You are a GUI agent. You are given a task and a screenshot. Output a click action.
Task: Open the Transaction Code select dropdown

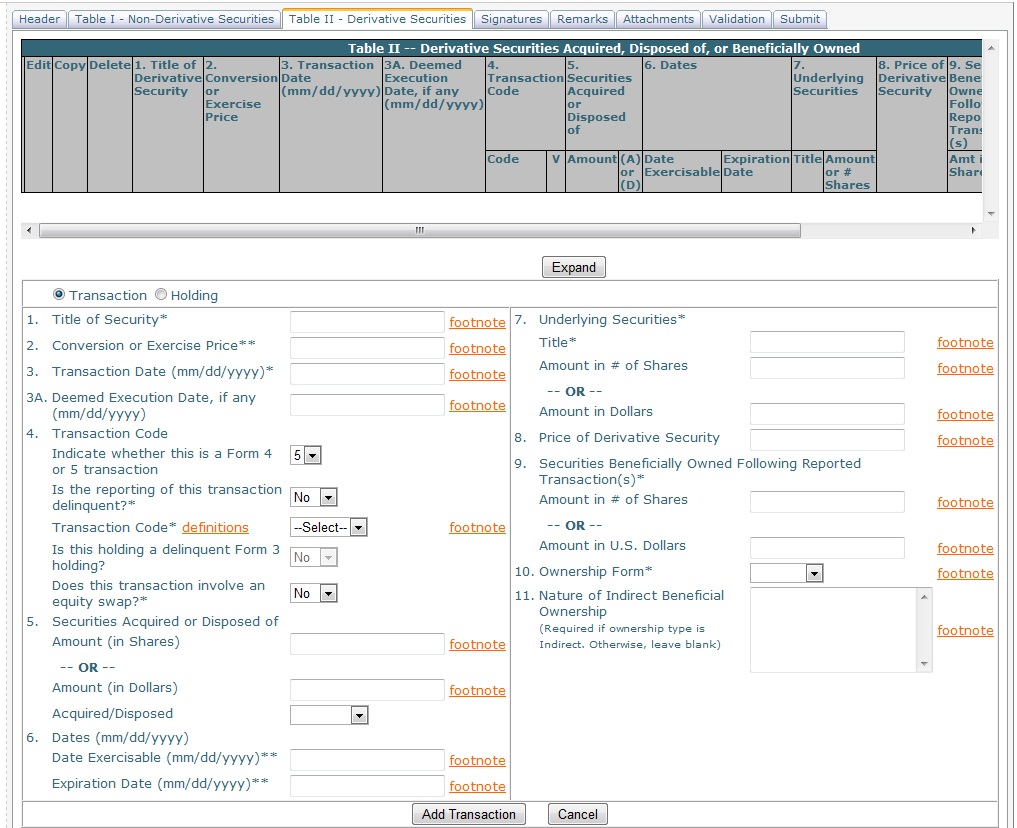[329, 527]
